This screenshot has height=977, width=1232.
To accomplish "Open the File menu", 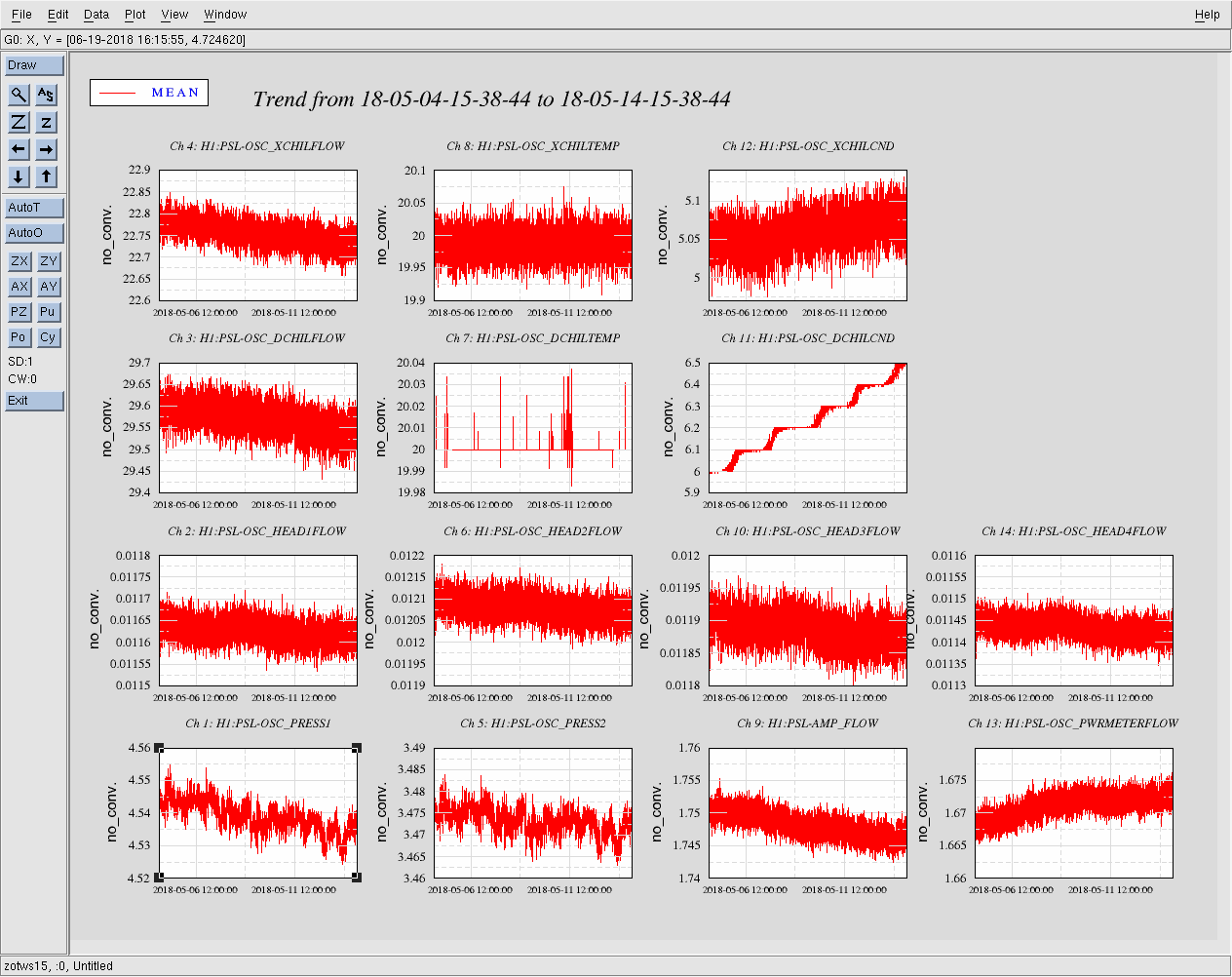I will pos(21,15).
